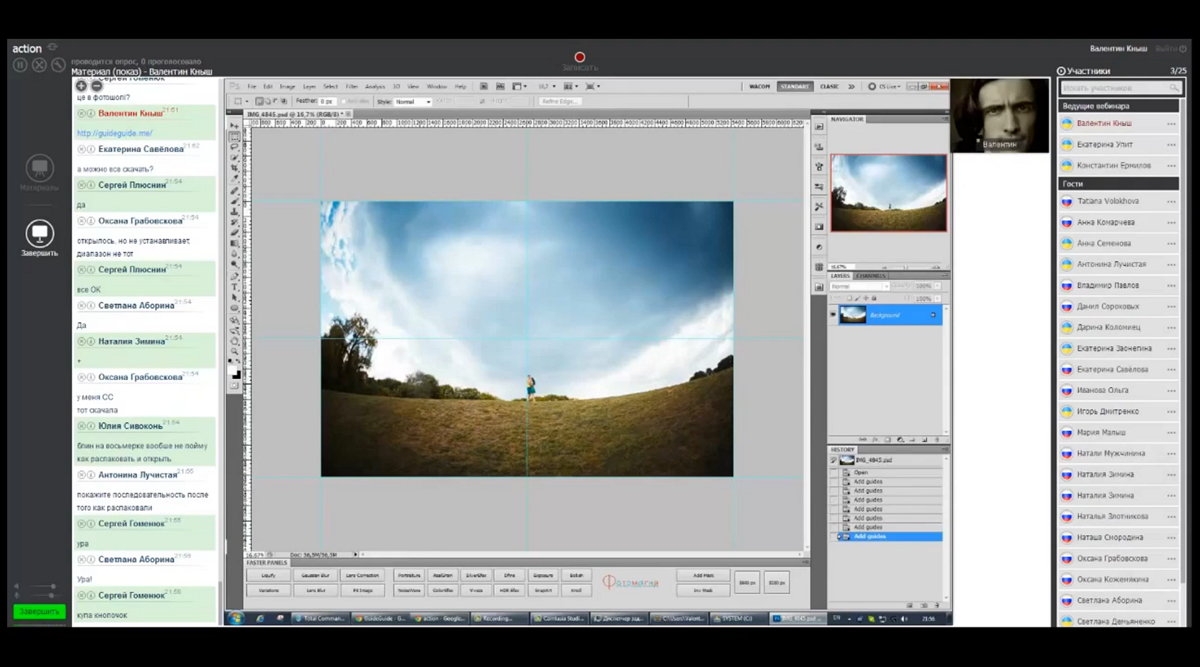The image size is (1200, 667).
Task: Select the Gradient tool
Action: coord(234,243)
